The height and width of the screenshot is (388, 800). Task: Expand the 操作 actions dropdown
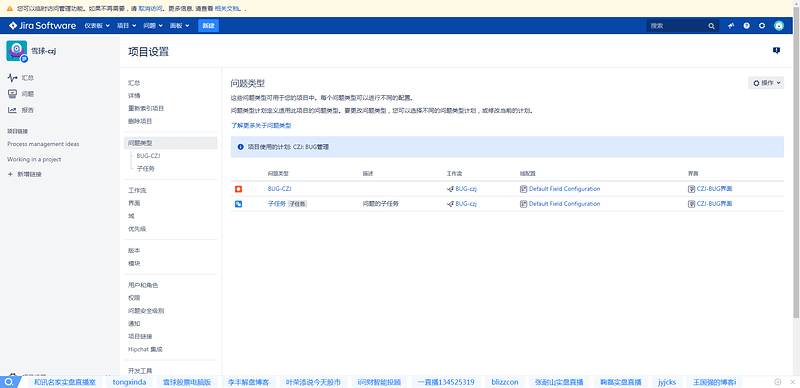coord(766,83)
